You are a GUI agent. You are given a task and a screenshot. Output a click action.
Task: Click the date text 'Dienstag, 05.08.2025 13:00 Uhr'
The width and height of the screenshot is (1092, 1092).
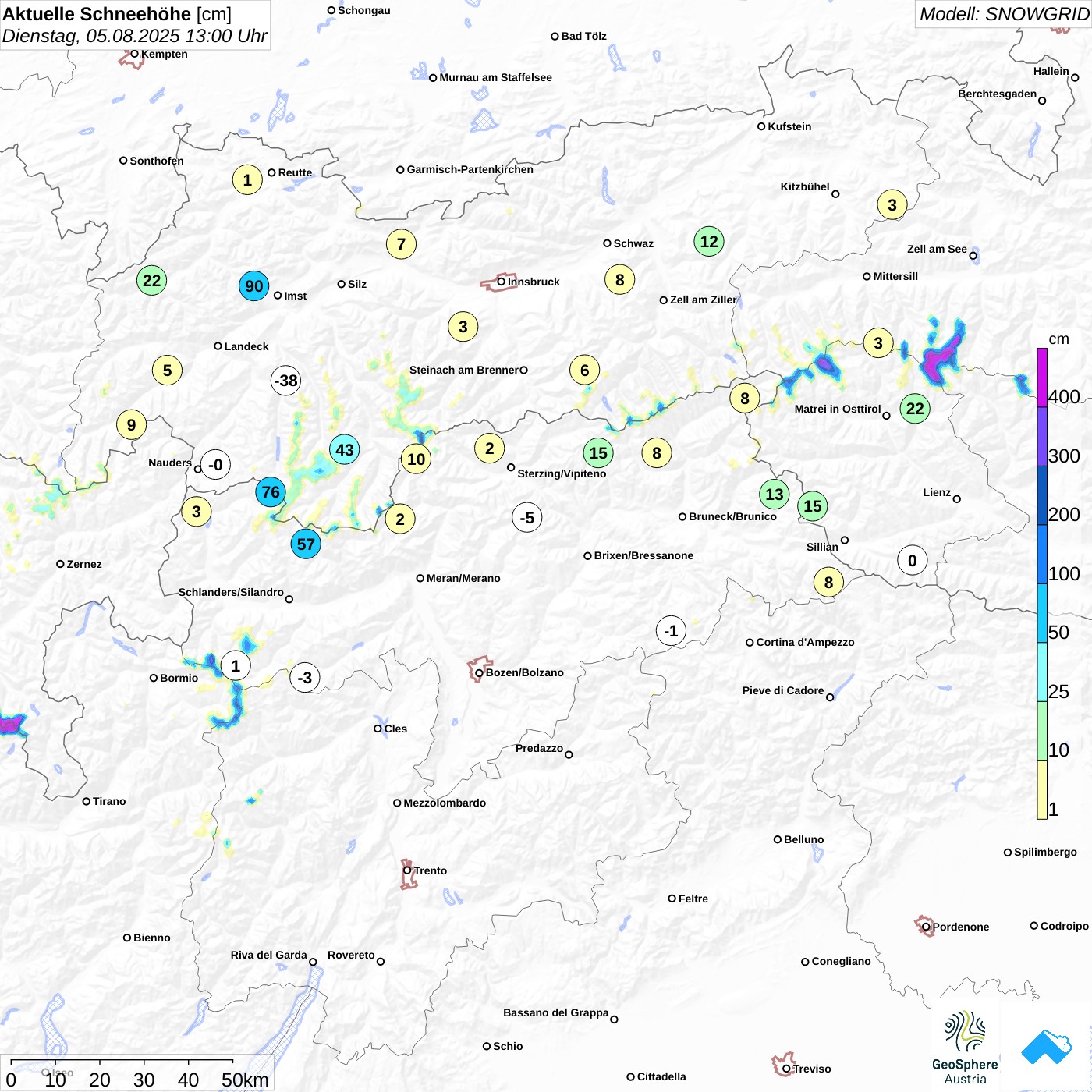coord(135,36)
